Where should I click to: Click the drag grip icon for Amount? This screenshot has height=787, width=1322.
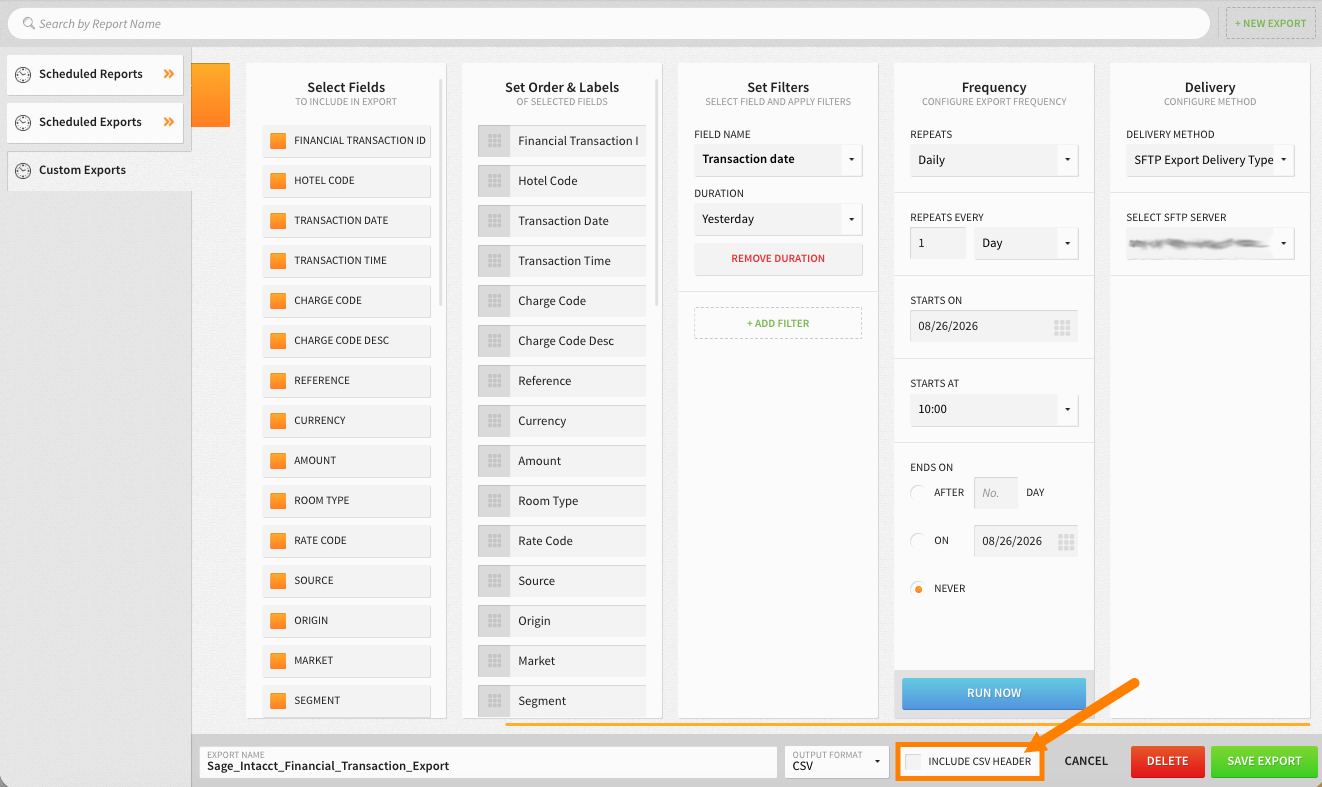coord(493,461)
